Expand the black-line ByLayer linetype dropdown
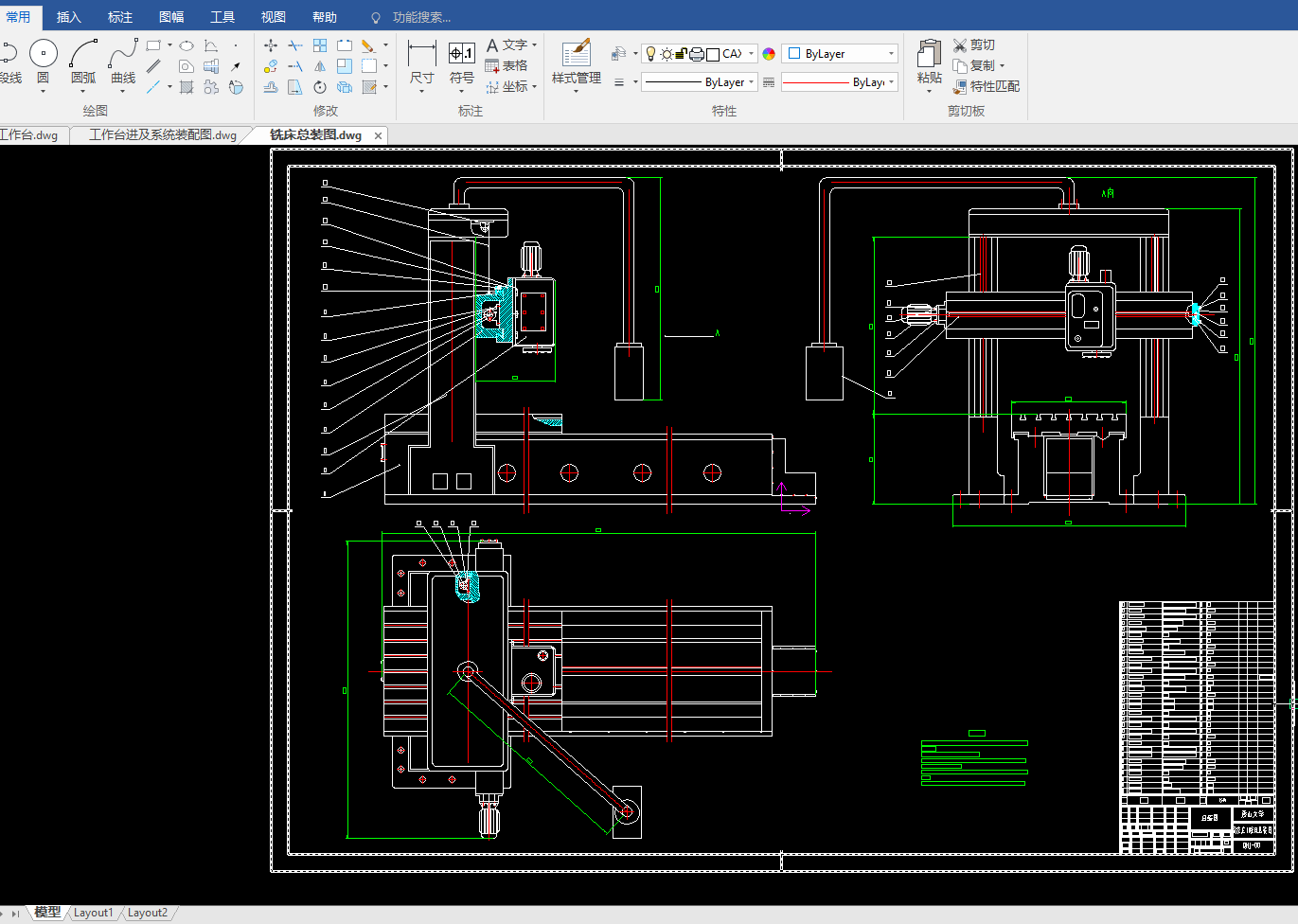The height and width of the screenshot is (924, 1298). [700, 82]
